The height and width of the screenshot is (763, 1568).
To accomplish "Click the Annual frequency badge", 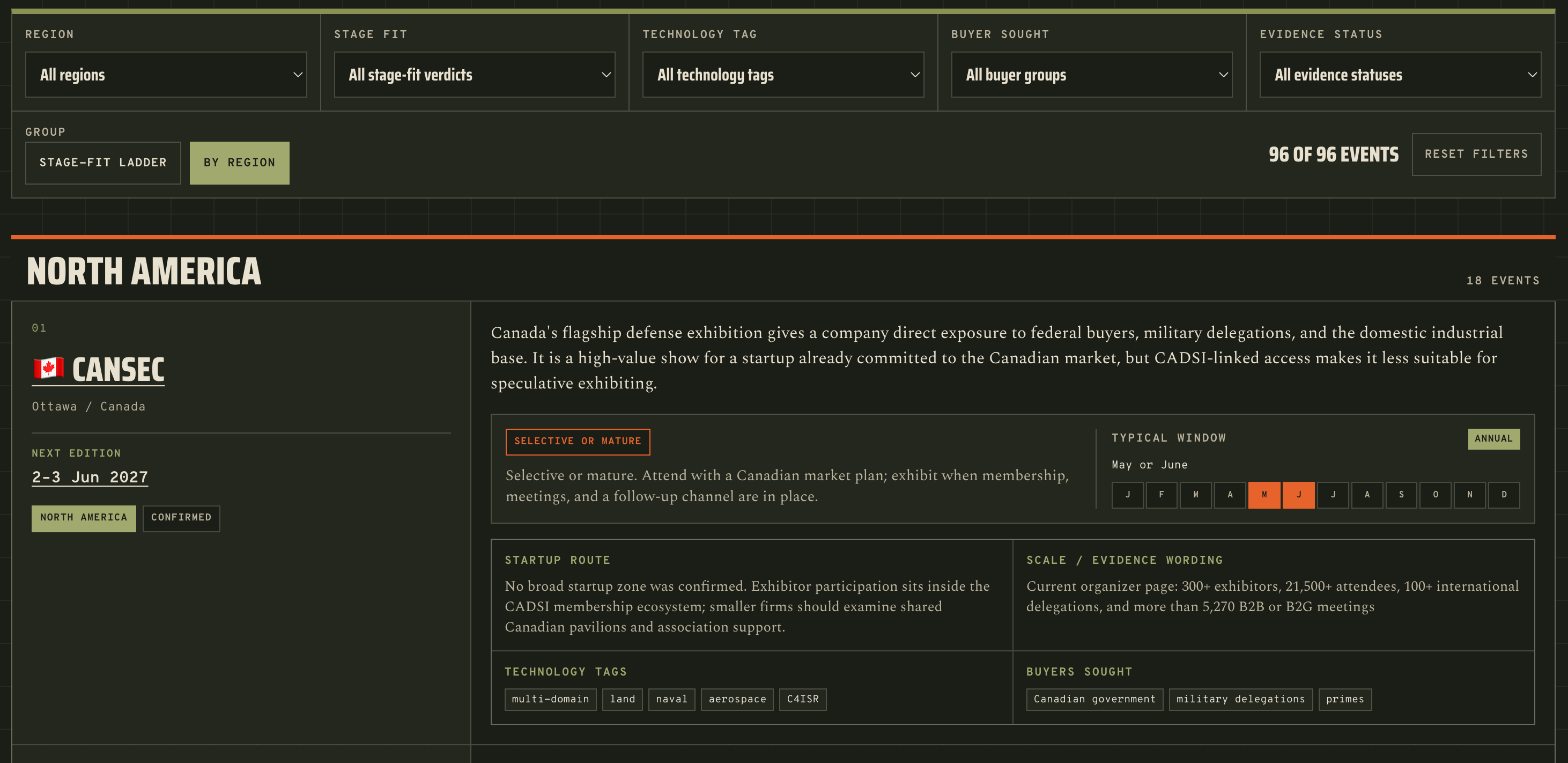I will (1494, 439).
